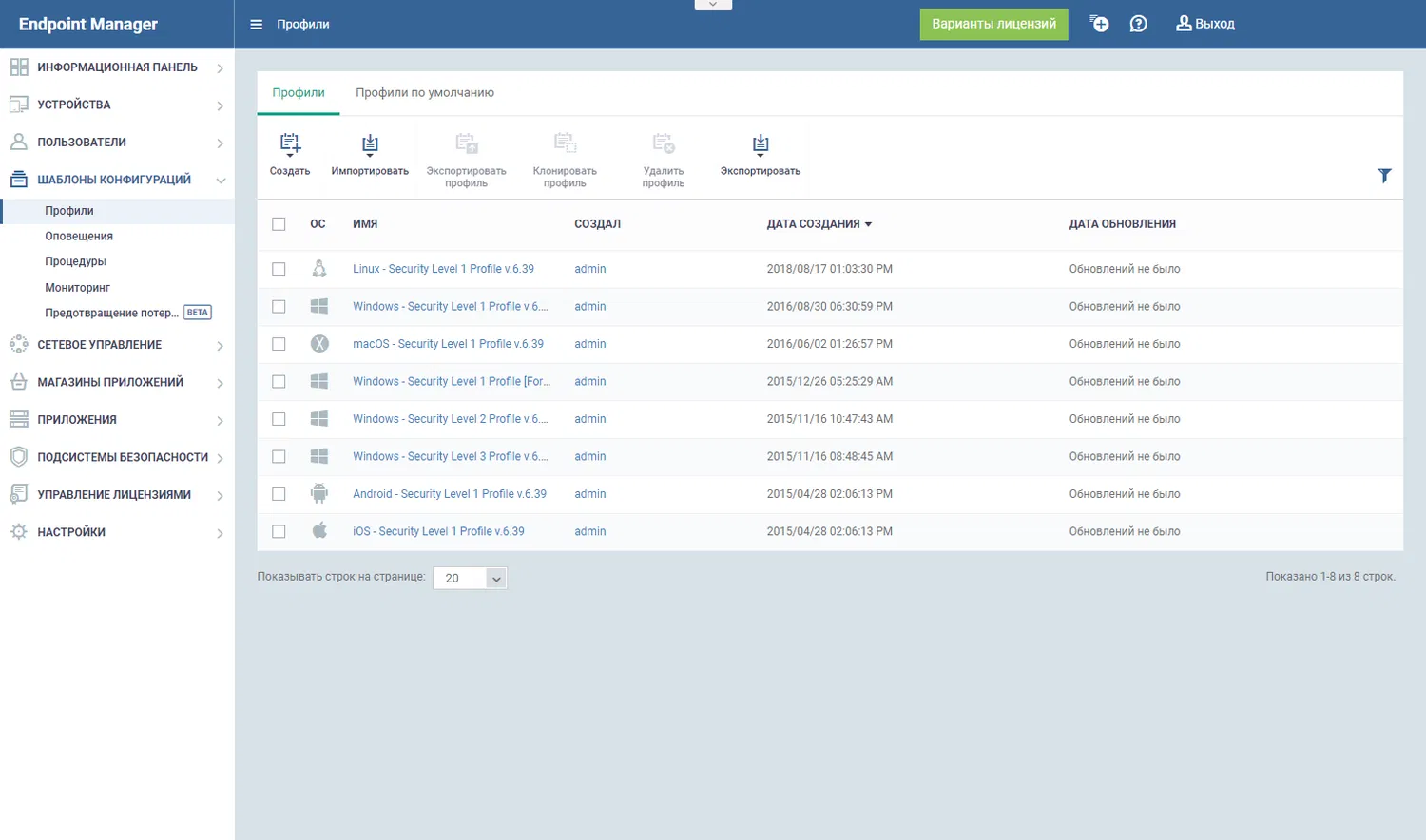Click the add-plus icon in header
Screen dimensions: 1426x840
pyautogui.click(x=1099, y=24)
